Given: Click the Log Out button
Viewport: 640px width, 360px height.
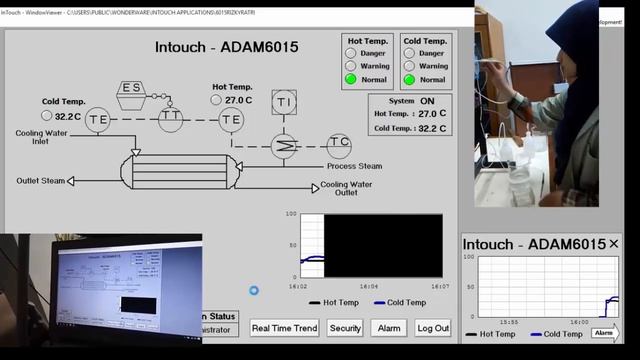Looking at the screenshot, I should point(433,328).
